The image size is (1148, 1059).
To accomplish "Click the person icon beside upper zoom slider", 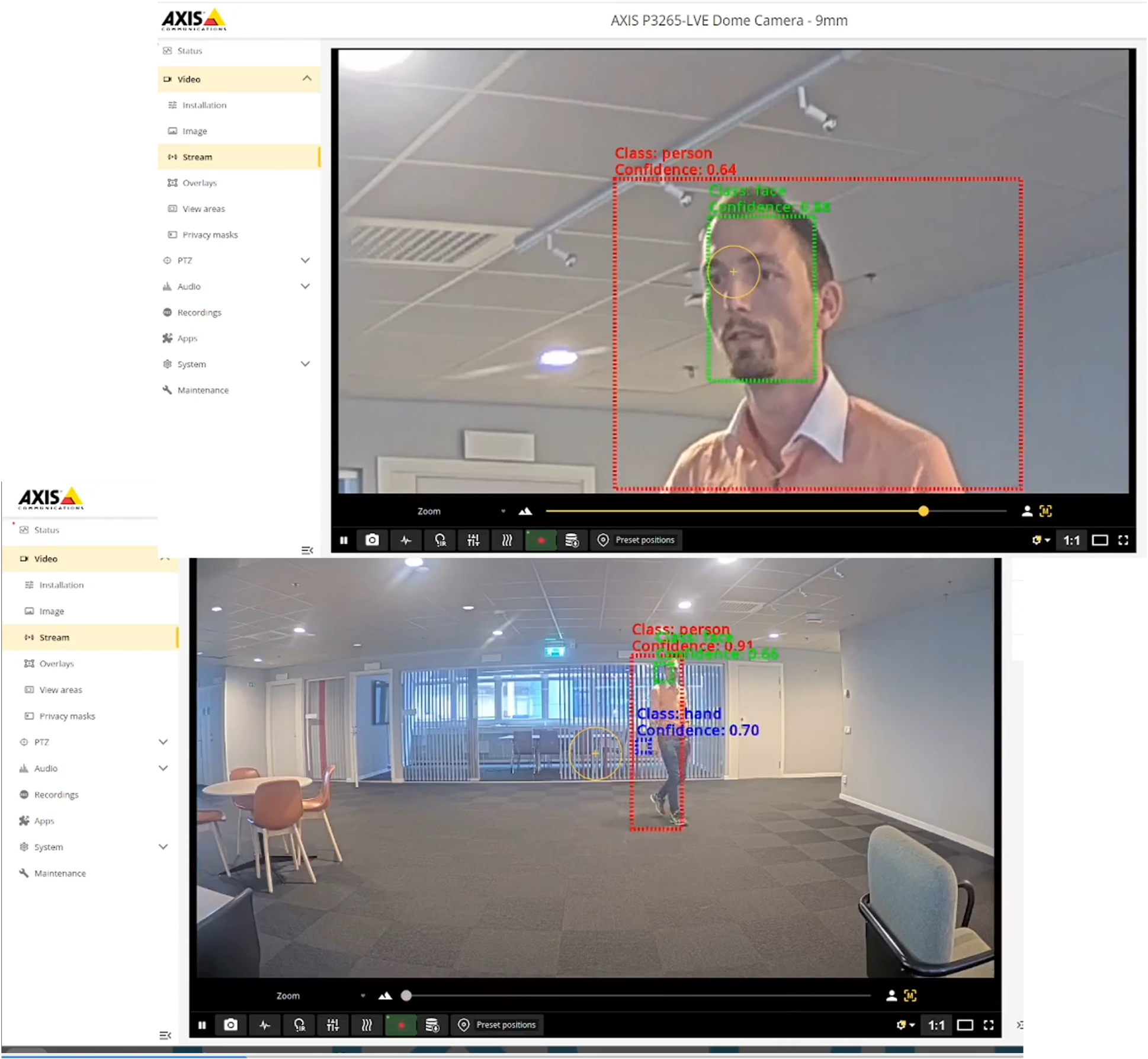I will [1027, 511].
